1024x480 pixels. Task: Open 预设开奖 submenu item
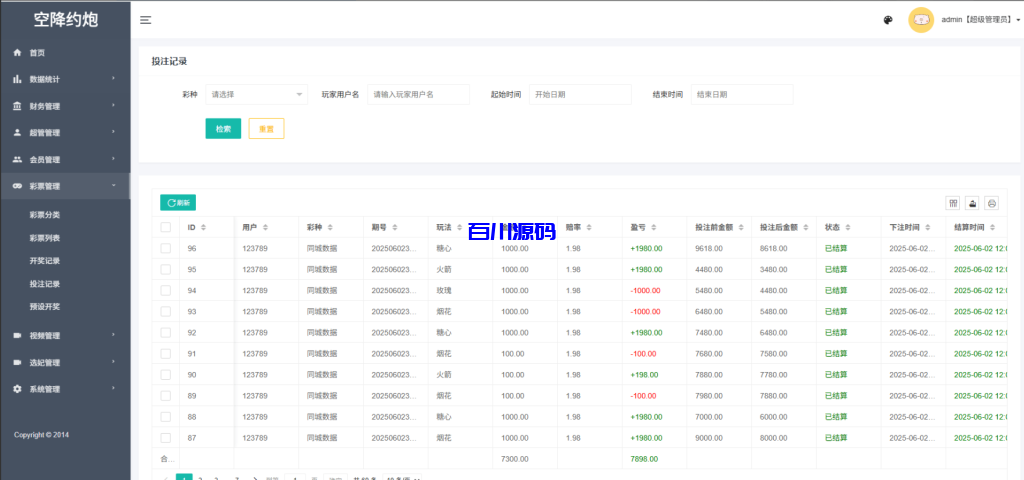click(x=45, y=306)
